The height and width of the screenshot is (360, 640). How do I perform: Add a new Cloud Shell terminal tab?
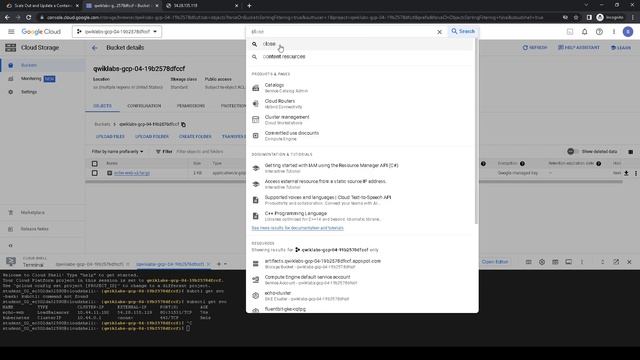pos(219,264)
